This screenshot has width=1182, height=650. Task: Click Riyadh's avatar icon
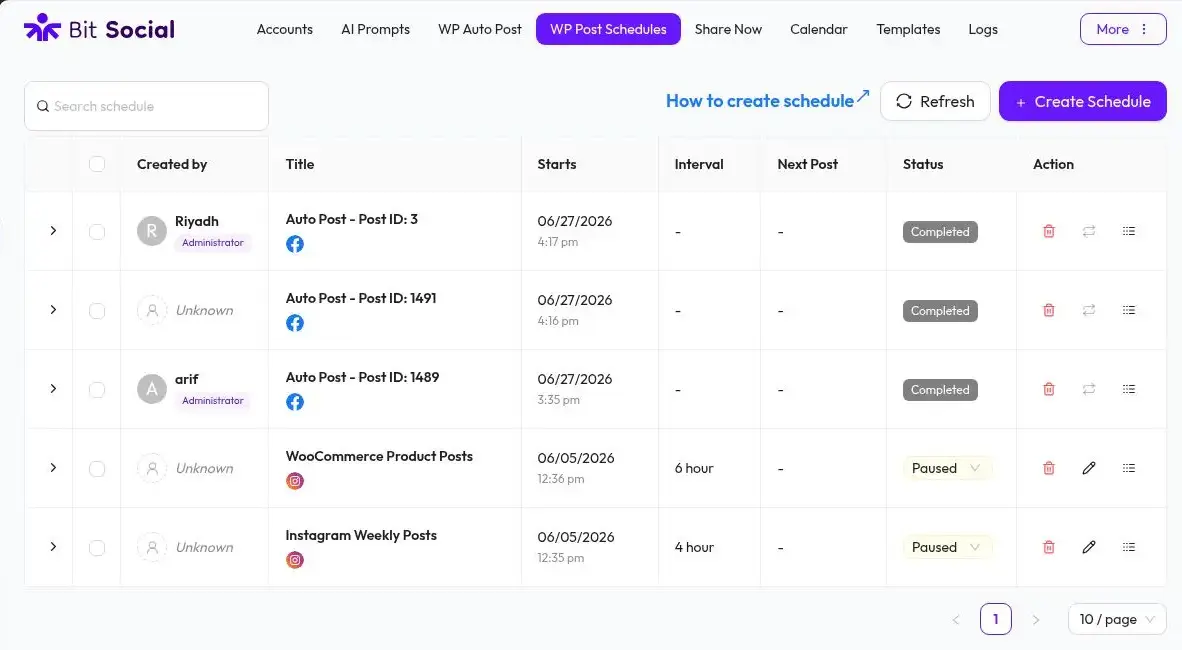pos(152,231)
